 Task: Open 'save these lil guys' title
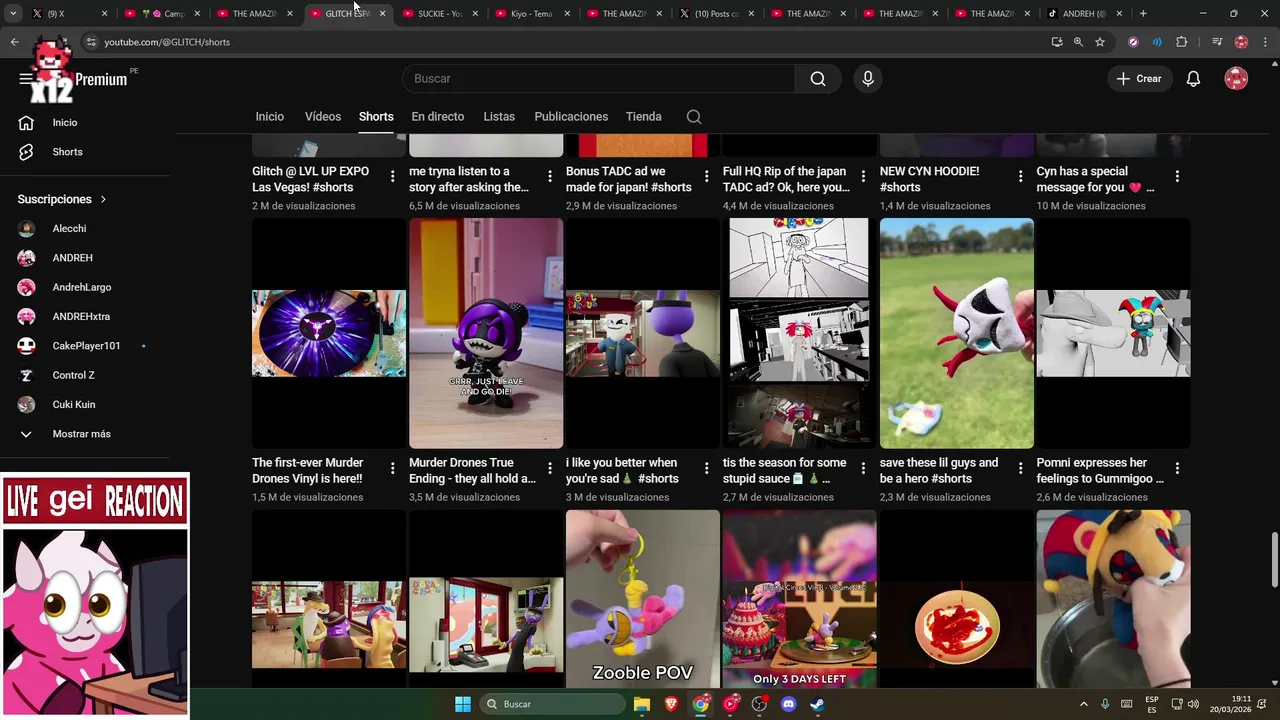939,471
